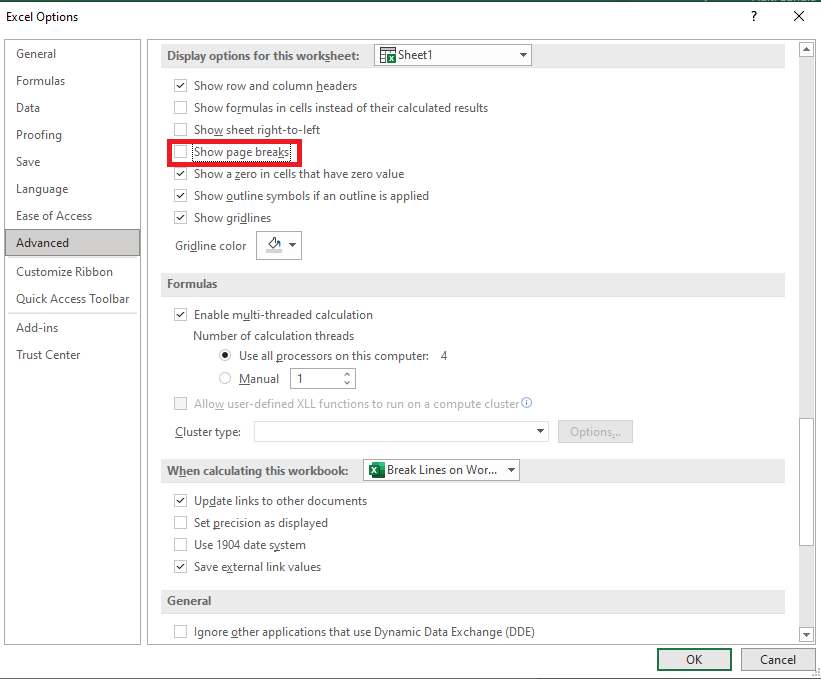Enable Show formulas in cells checkbox
Image resolution: width=821 pixels, height=679 pixels.
coord(181,107)
